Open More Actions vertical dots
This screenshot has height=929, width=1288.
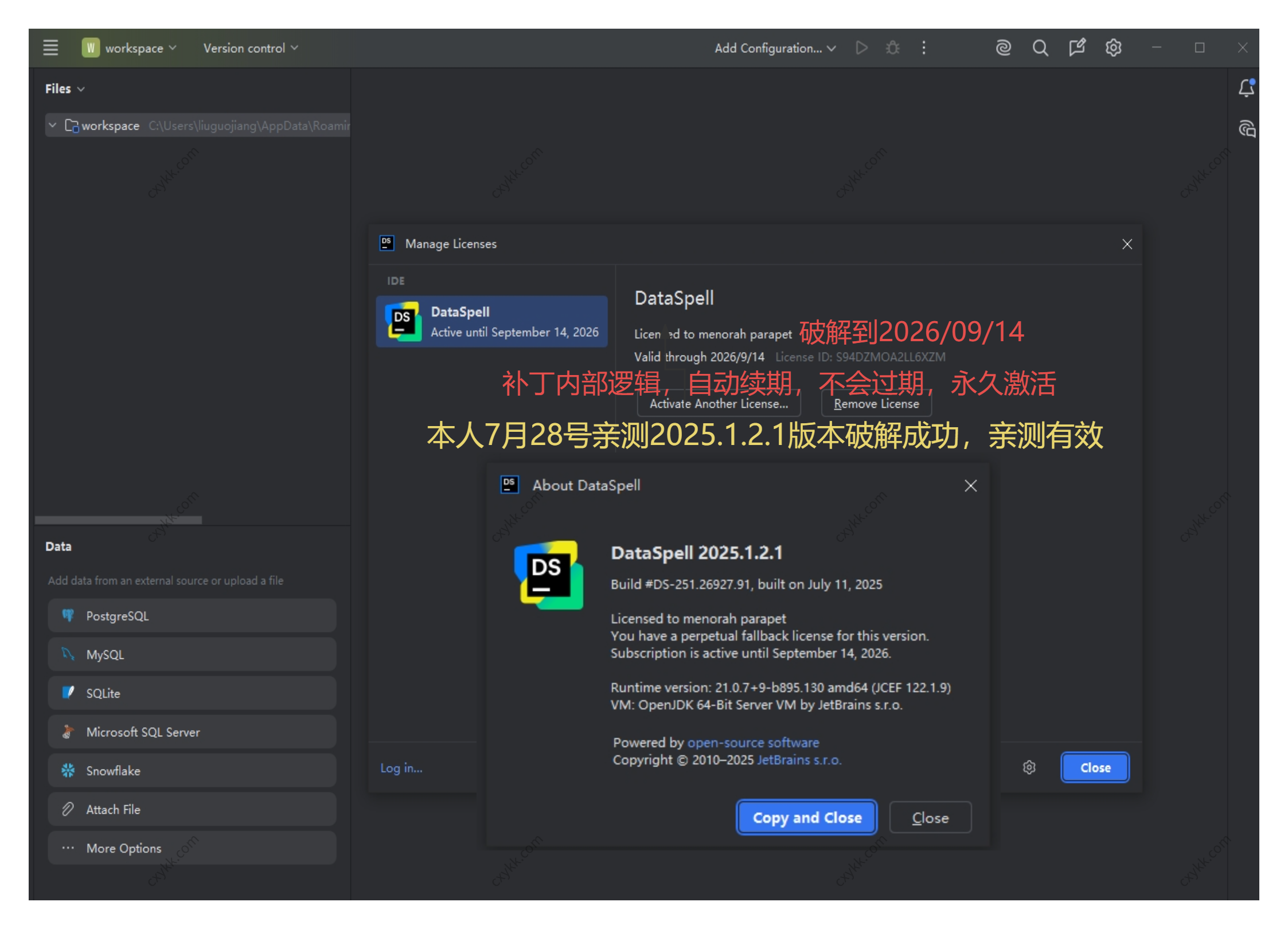pyautogui.click(x=923, y=48)
